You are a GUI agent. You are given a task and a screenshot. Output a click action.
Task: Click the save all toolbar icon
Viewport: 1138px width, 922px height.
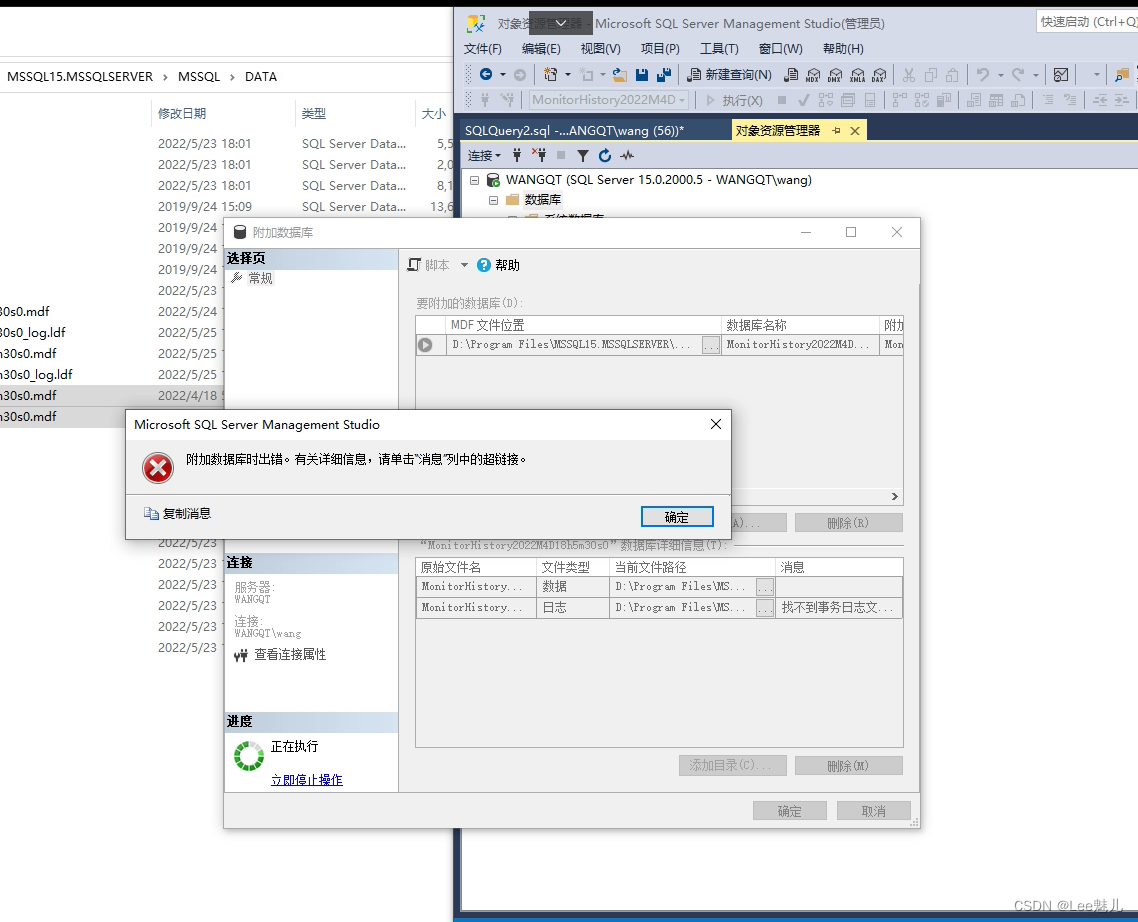pos(663,74)
